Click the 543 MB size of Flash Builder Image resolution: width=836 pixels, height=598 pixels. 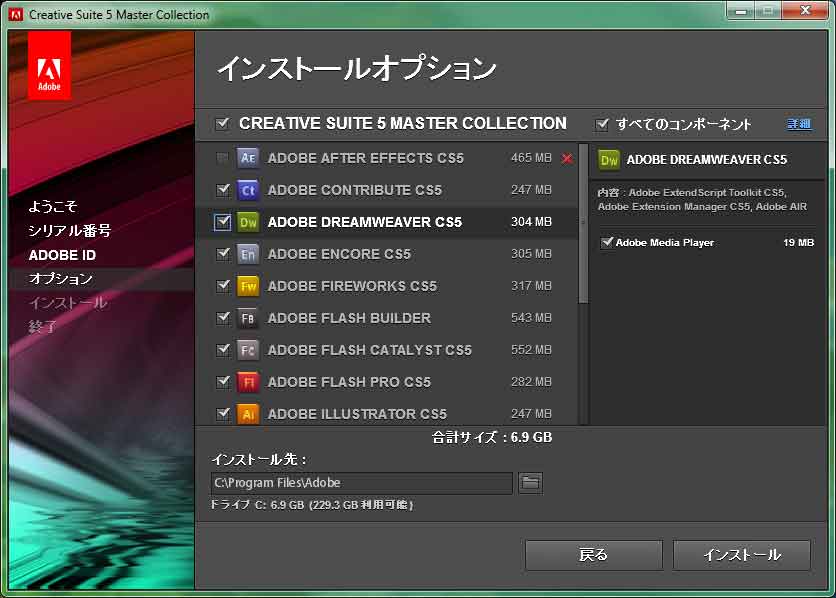click(x=531, y=318)
